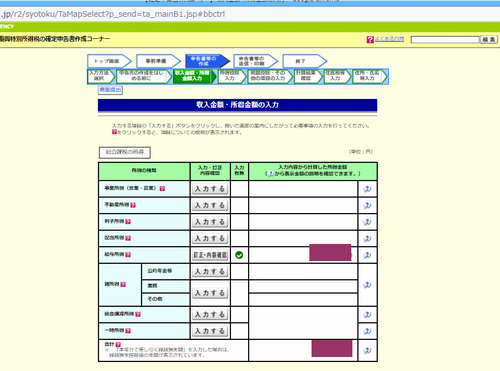The image size is (500, 371).
Task: Open help icon next to 雑所得
Action: click(x=123, y=284)
